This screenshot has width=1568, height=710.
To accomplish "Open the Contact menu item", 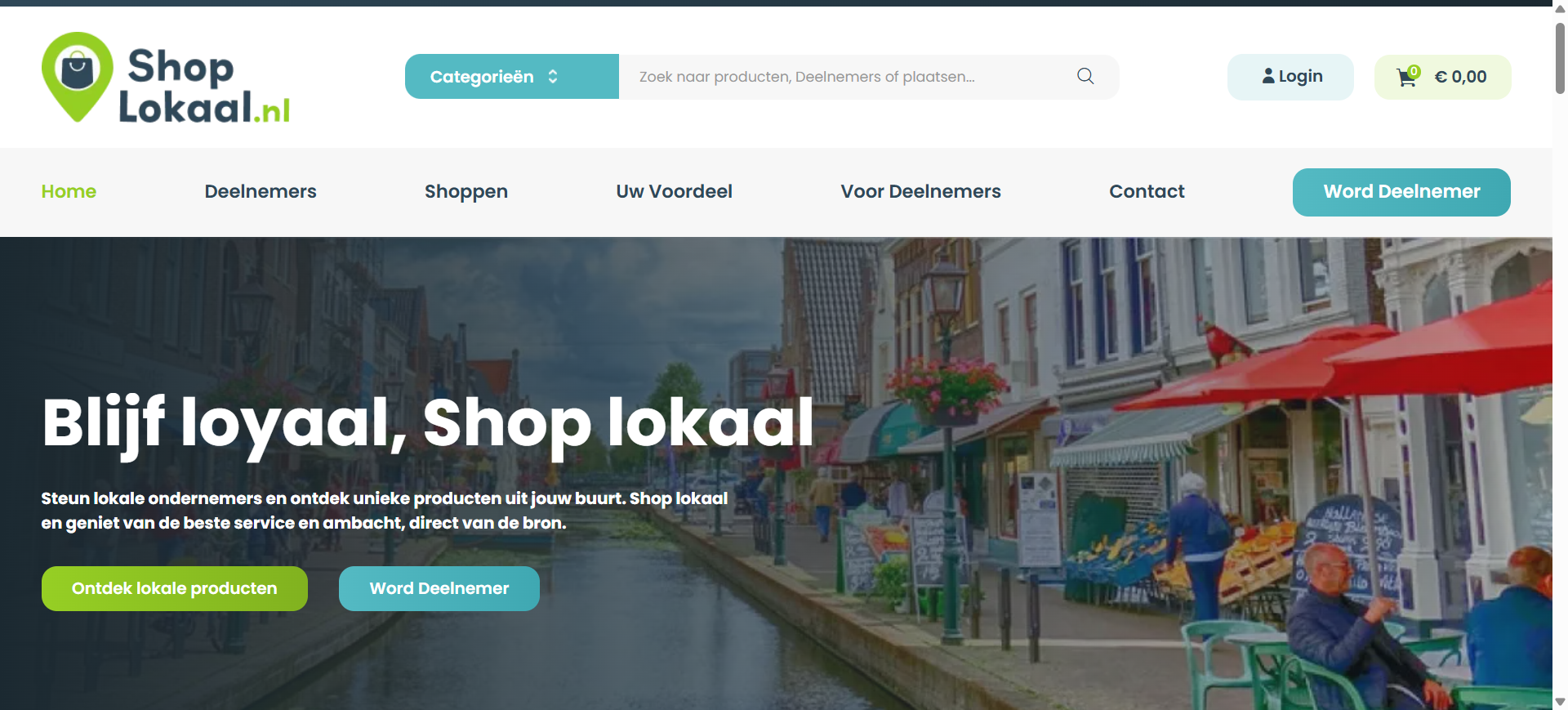I will coord(1147,191).
